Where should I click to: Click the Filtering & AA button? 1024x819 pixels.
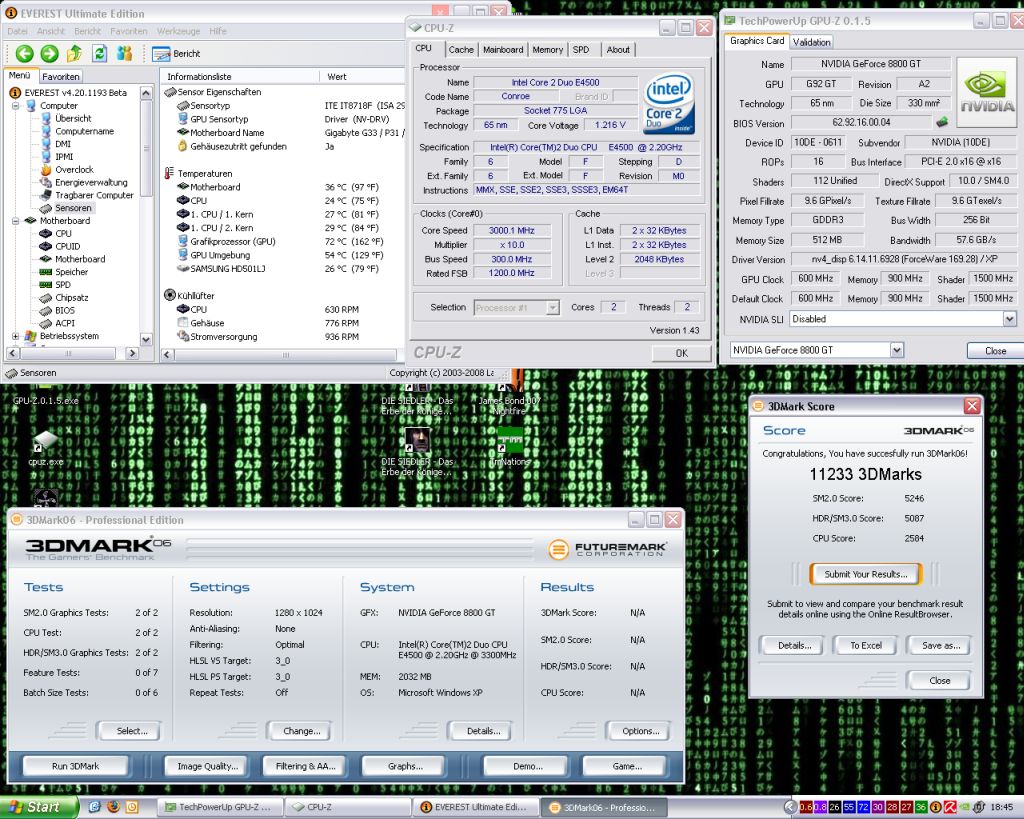pyautogui.click(x=305, y=766)
